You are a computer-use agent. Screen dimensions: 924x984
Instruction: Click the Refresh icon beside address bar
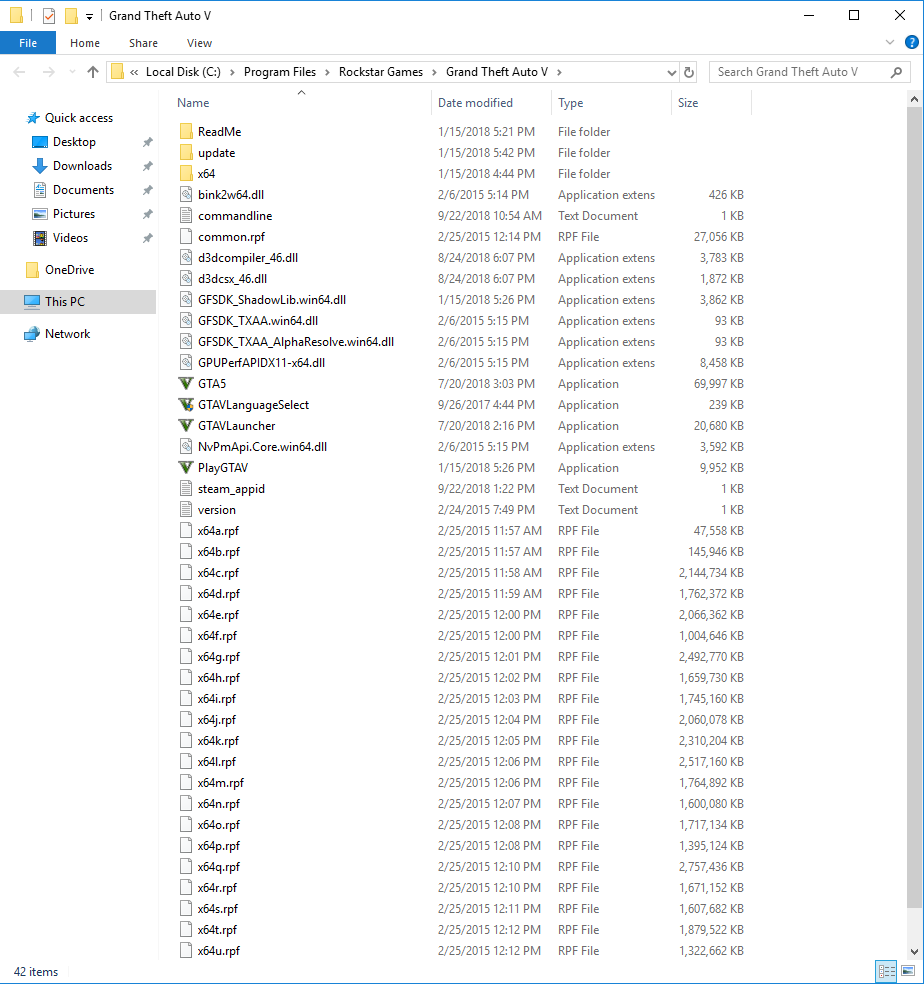point(689,72)
